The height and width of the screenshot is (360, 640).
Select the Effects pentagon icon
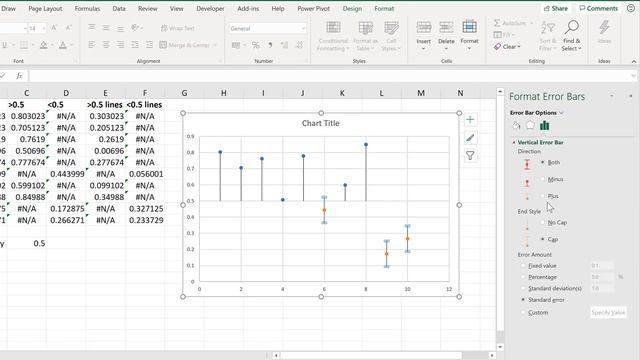[530, 125]
